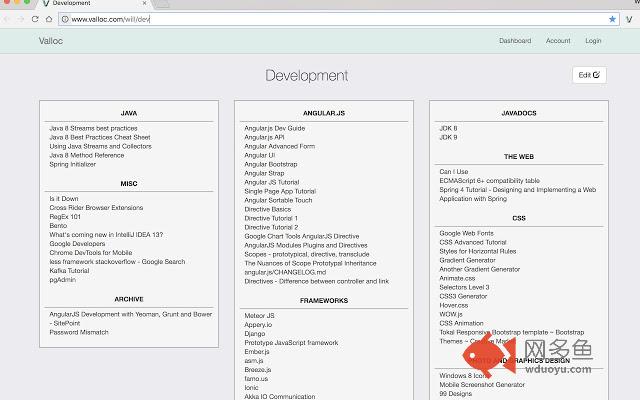Open the Angular UI link
The height and width of the screenshot is (400, 640).
(260, 155)
